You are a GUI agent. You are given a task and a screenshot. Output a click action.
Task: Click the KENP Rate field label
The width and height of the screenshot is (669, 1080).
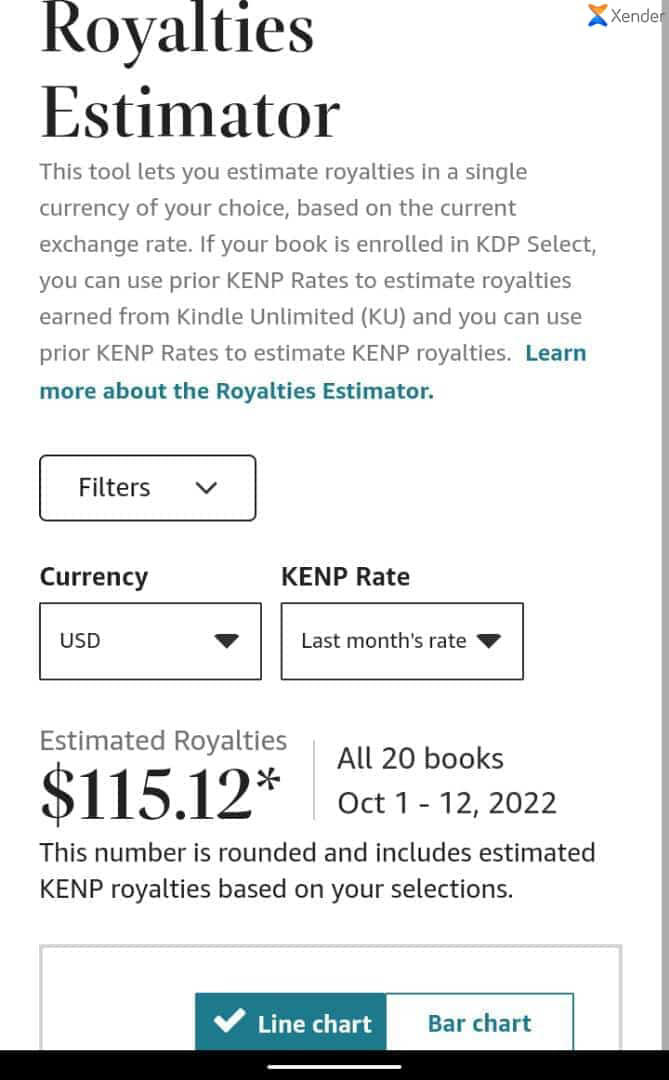pos(345,577)
